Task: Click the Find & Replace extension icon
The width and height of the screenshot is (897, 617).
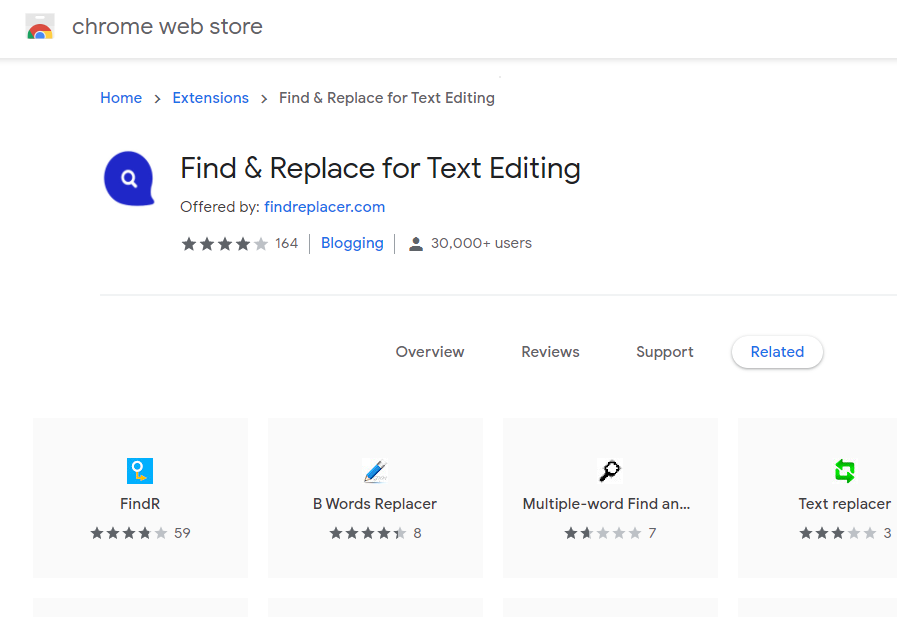Action: [x=129, y=178]
